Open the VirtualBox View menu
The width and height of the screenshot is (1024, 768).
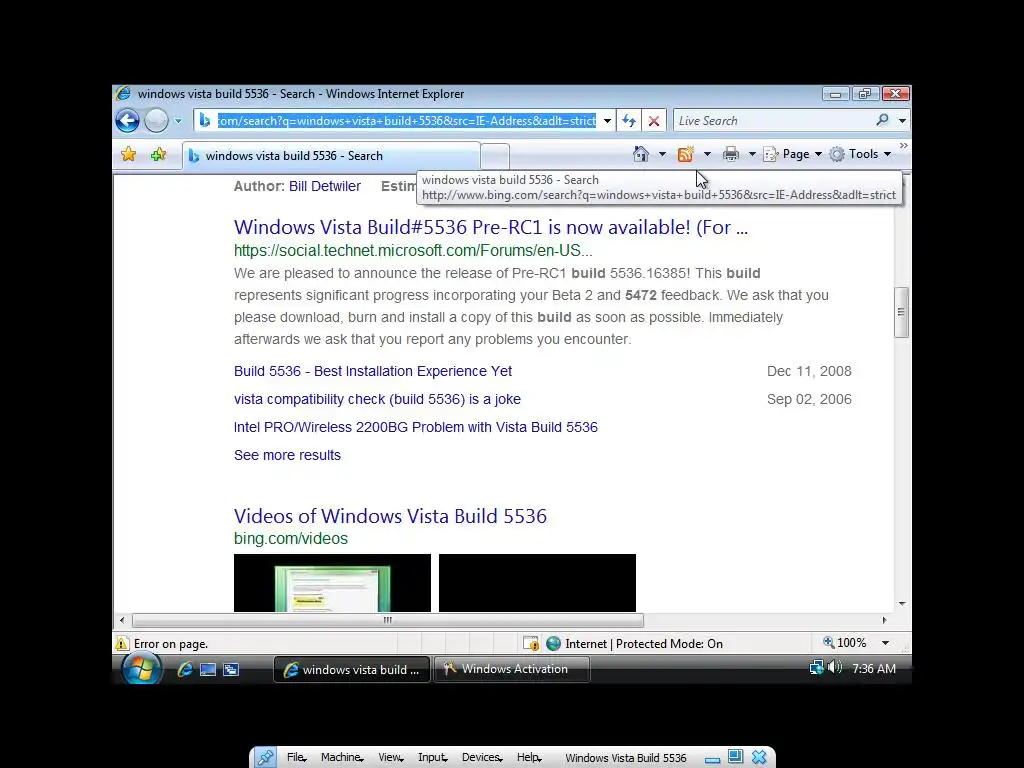click(391, 758)
